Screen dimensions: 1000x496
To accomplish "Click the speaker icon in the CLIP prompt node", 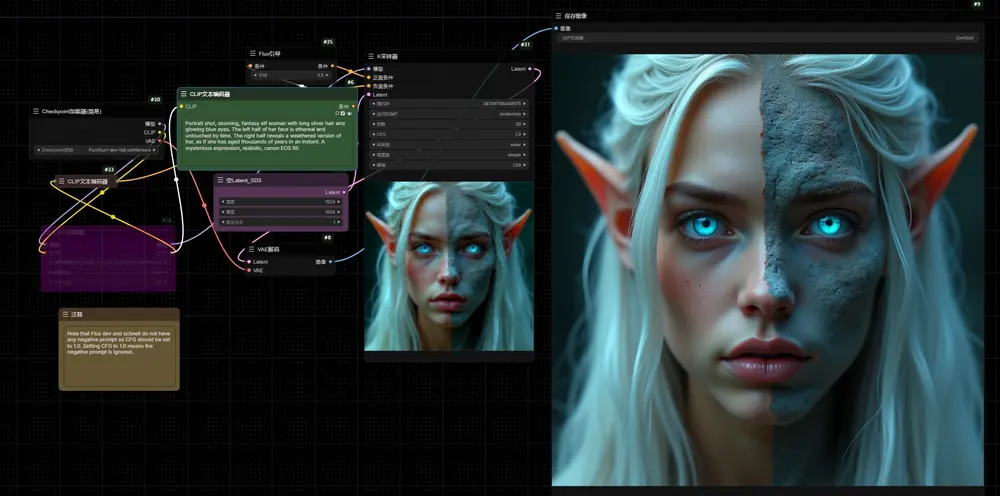I will coord(349,113).
